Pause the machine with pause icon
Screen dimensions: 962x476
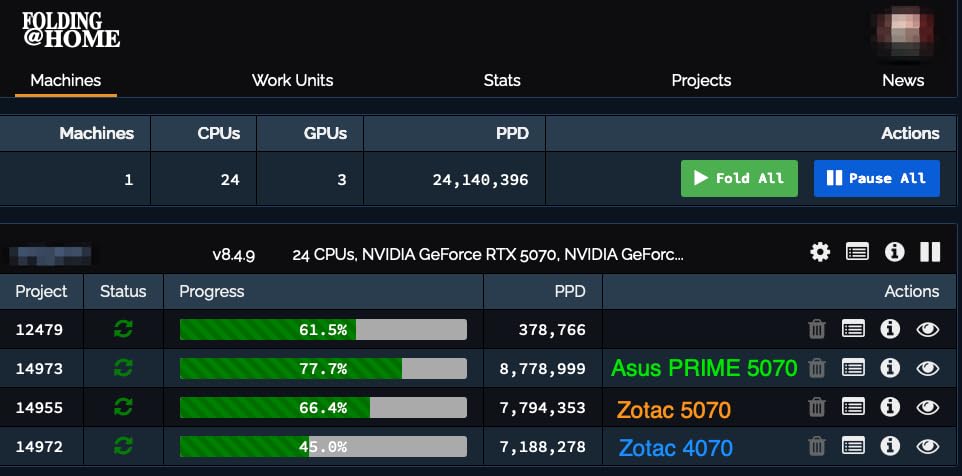coord(930,252)
